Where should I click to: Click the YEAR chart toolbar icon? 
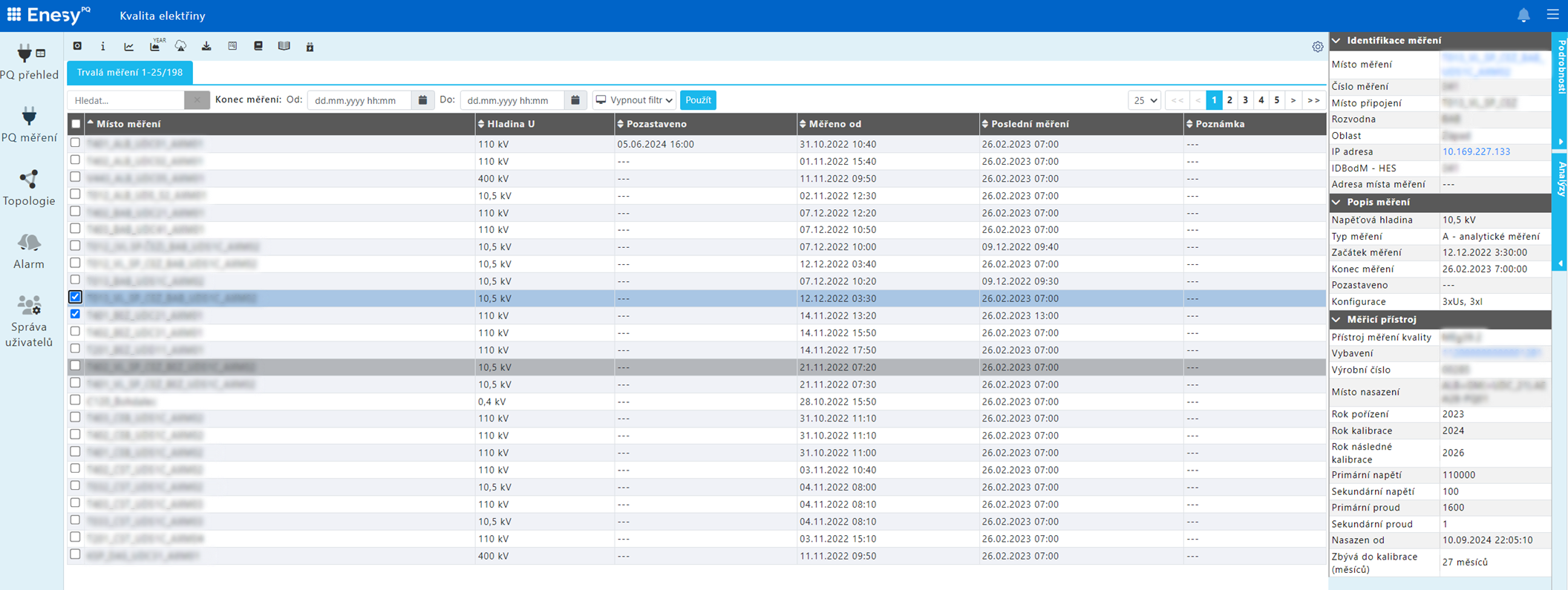(x=155, y=46)
